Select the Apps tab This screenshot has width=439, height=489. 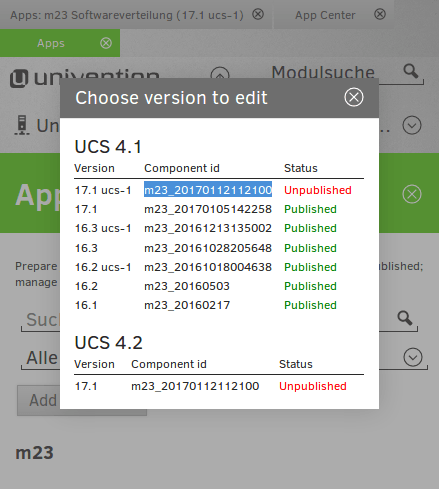pyautogui.click(x=51, y=43)
